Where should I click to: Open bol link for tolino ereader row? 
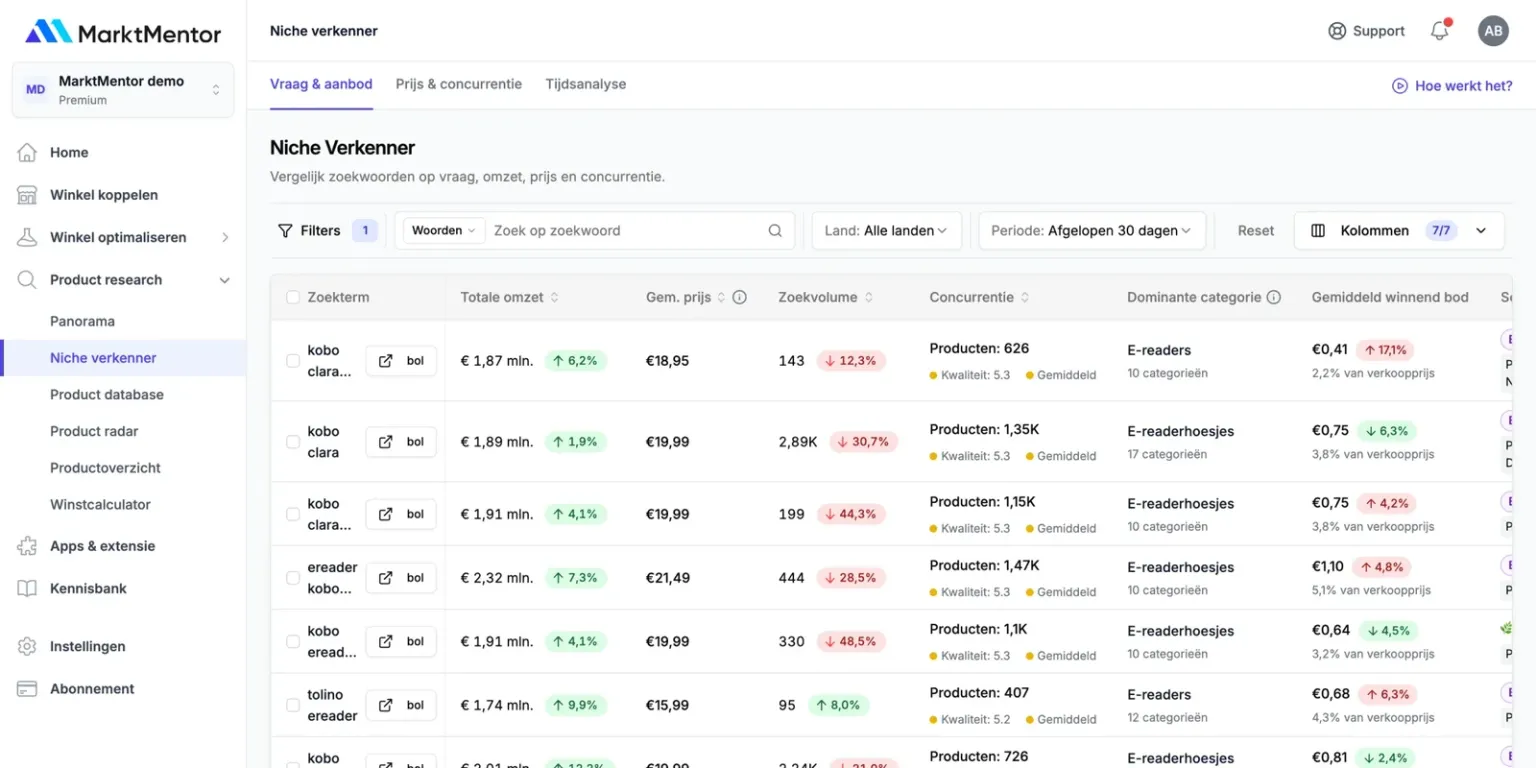tap(401, 705)
